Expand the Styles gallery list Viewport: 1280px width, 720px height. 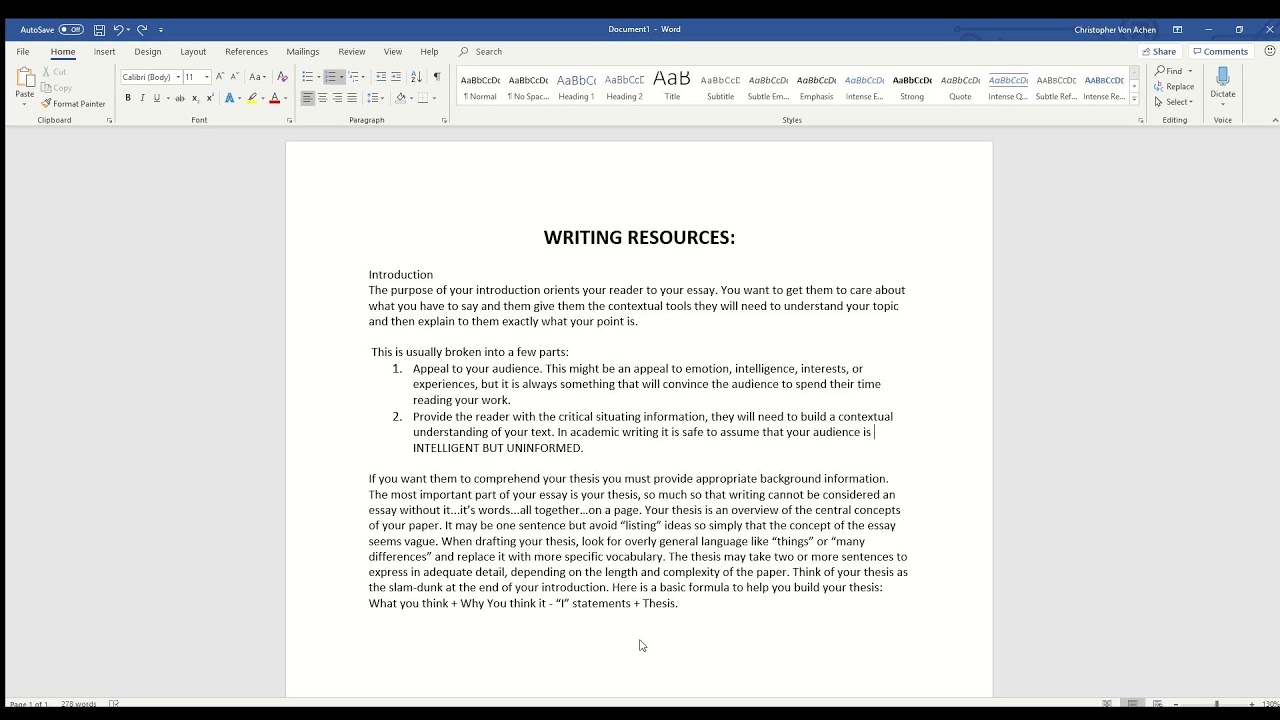click(x=1134, y=98)
